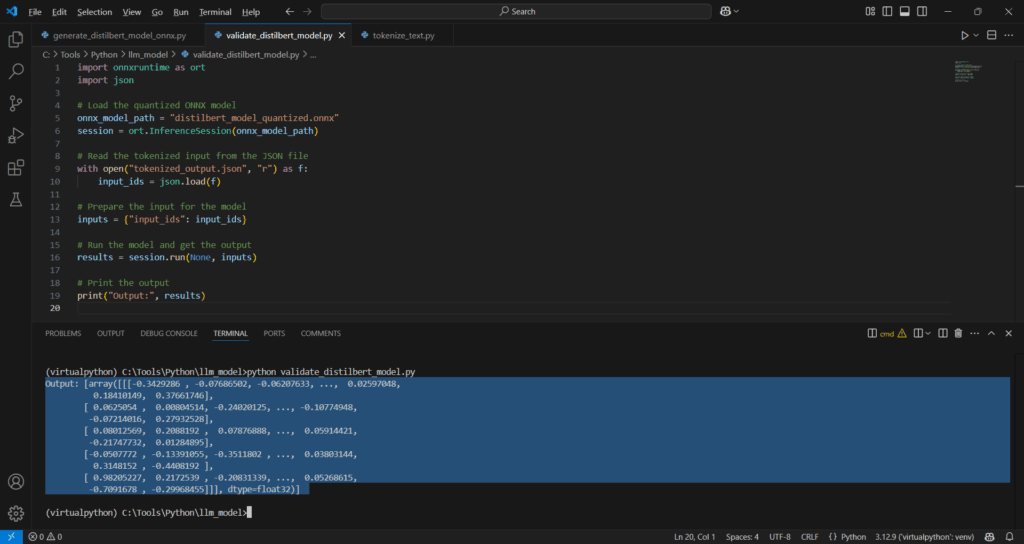Open notifications bell in status bar
Screen dimensions: 1024x544
(x=1010, y=537)
